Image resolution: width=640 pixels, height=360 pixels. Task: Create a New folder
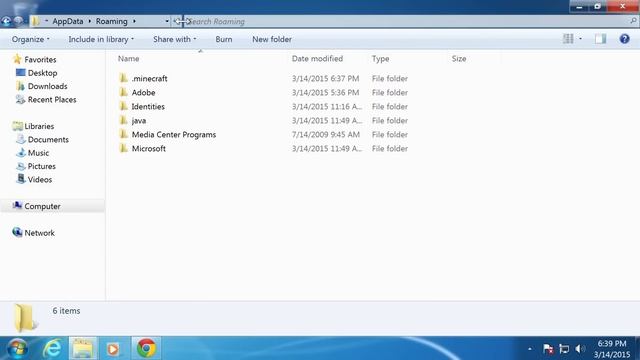click(x=272, y=39)
